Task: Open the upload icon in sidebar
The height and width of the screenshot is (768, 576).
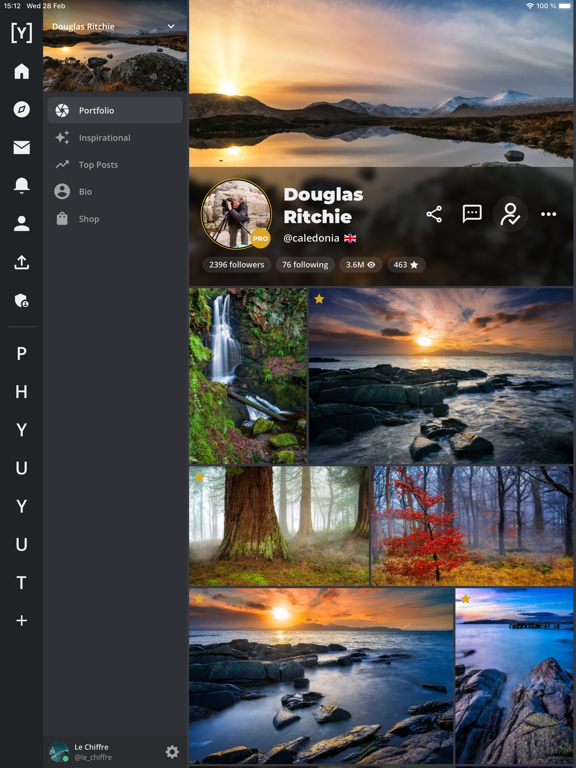Action: [22, 263]
